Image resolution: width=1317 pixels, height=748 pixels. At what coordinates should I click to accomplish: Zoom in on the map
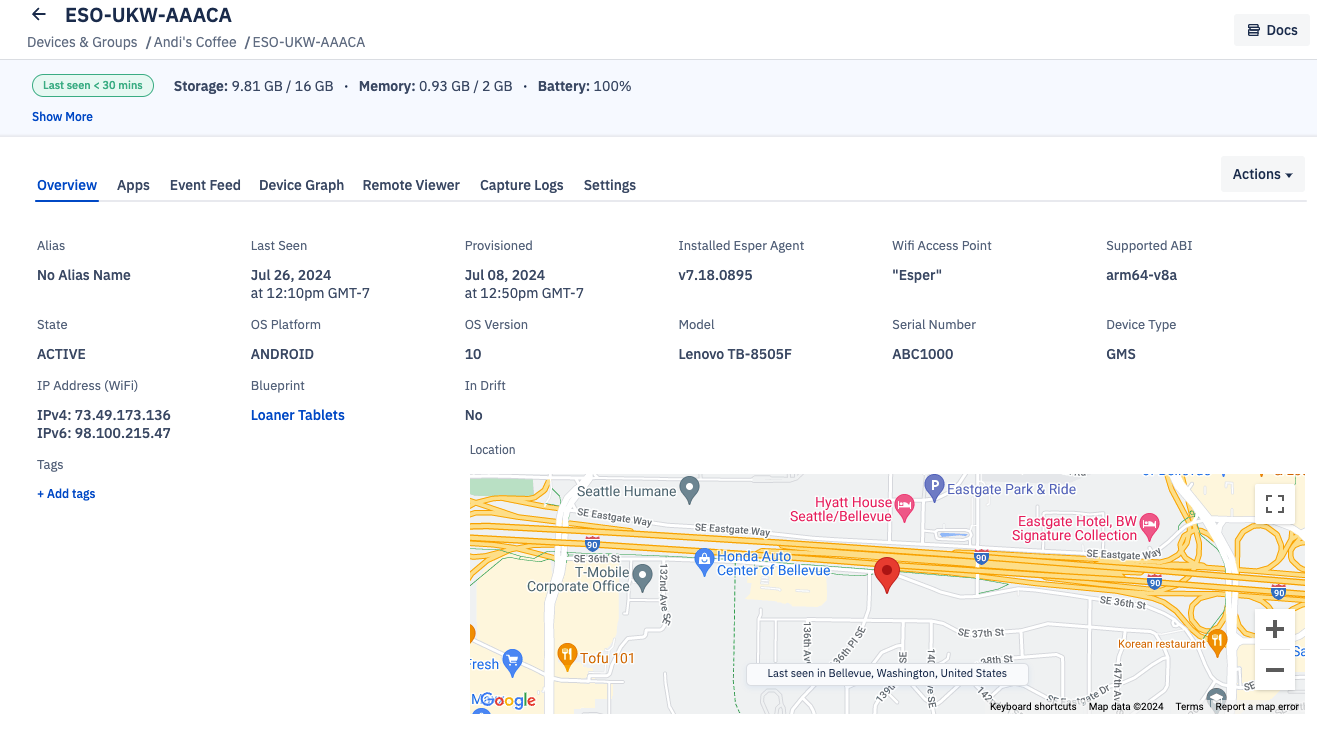click(1275, 630)
